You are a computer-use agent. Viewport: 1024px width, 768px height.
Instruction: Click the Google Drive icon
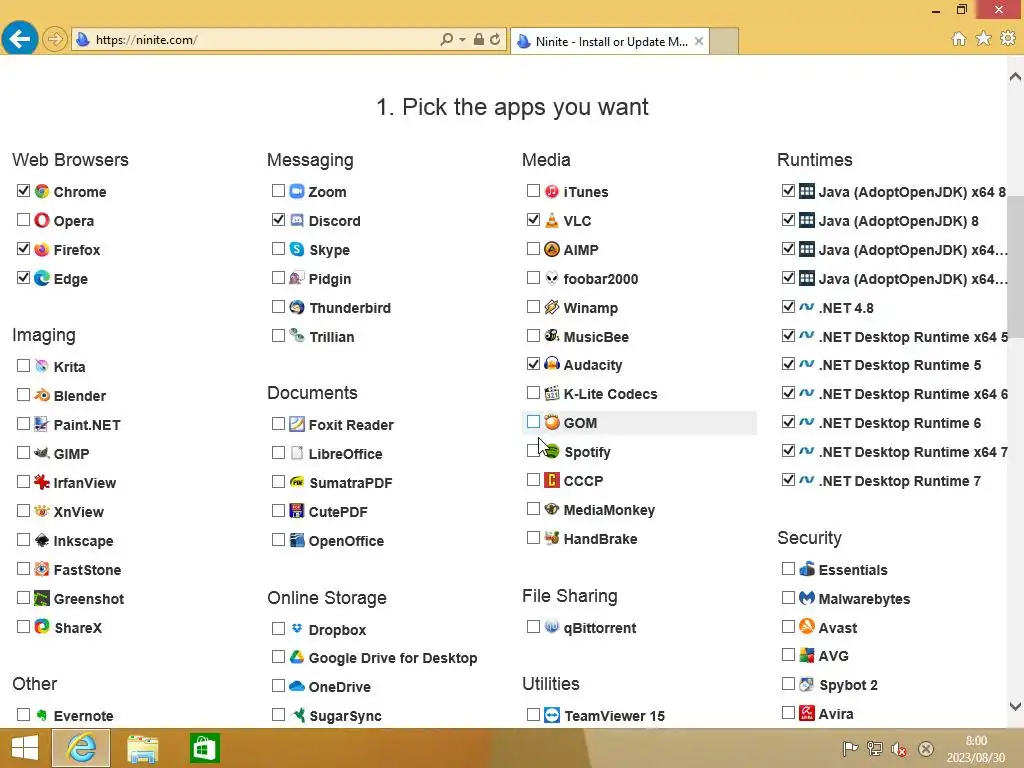(x=296, y=657)
